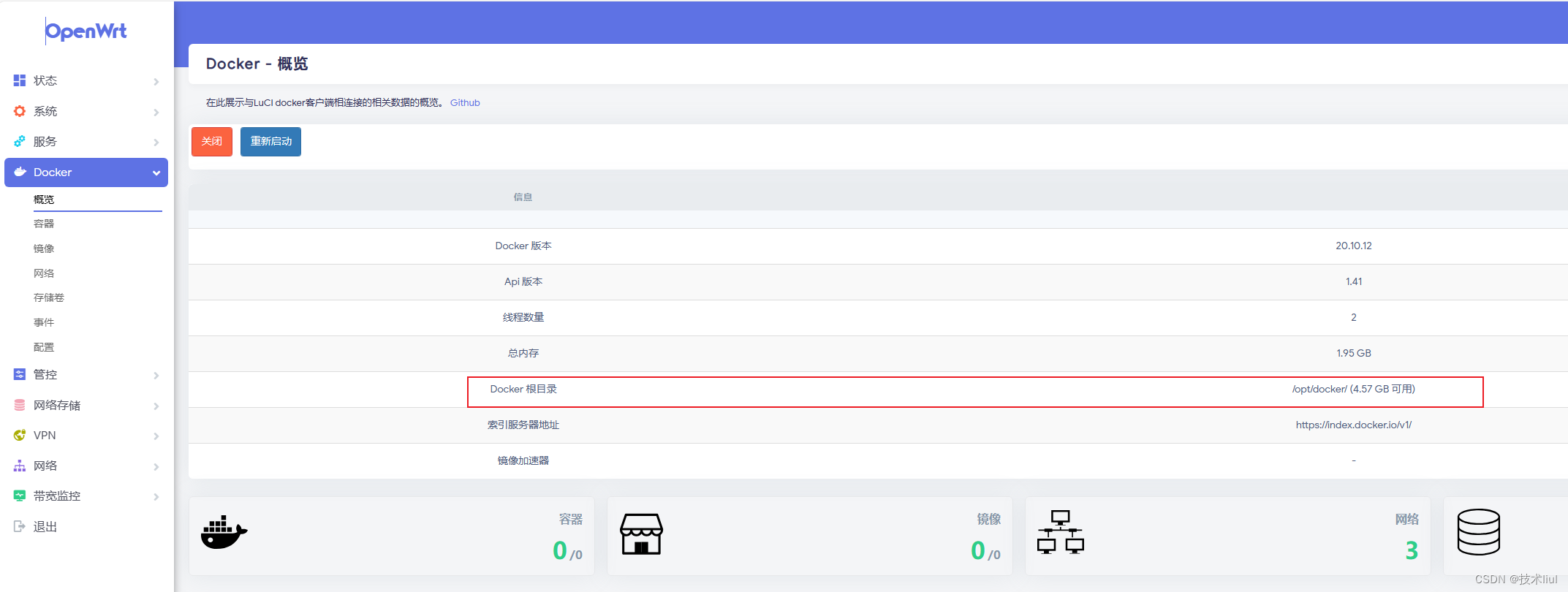Click the Docker whale icon in sidebar
The height and width of the screenshot is (592, 1568).
point(20,172)
